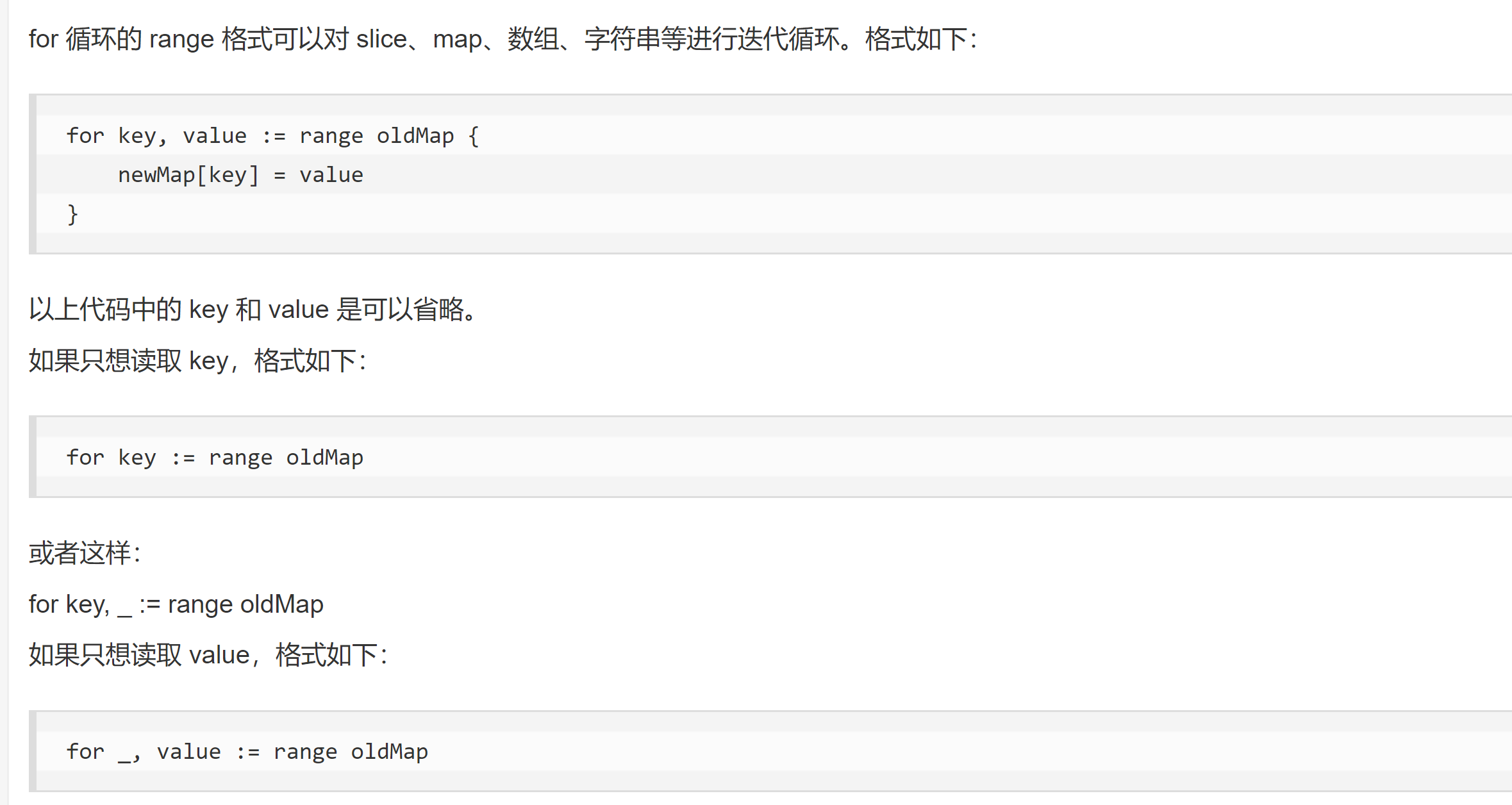
Task: Click the opening brace "{" in the first code block
Action: (473, 136)
